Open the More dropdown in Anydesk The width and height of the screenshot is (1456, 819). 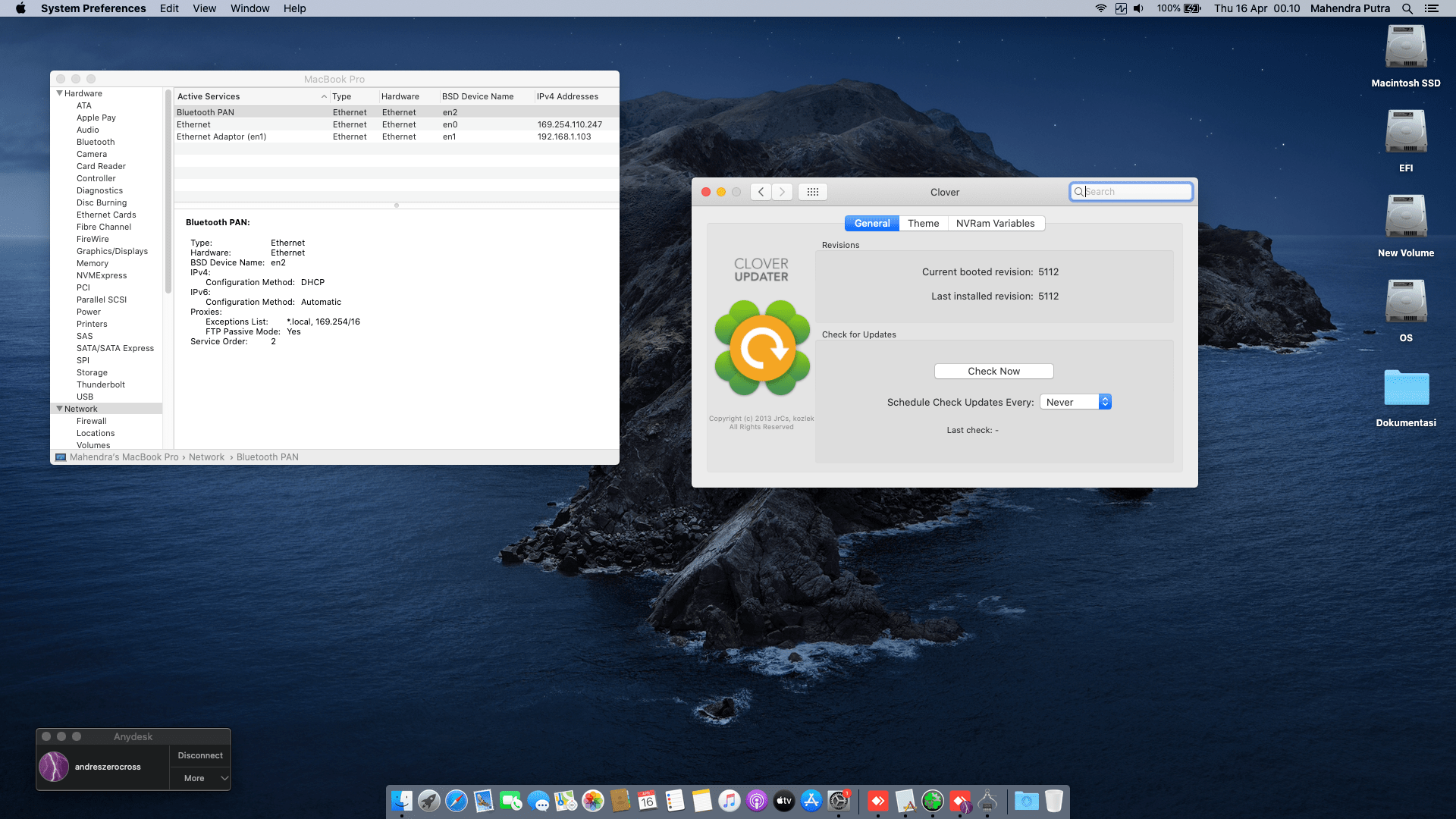click(200, 778)
